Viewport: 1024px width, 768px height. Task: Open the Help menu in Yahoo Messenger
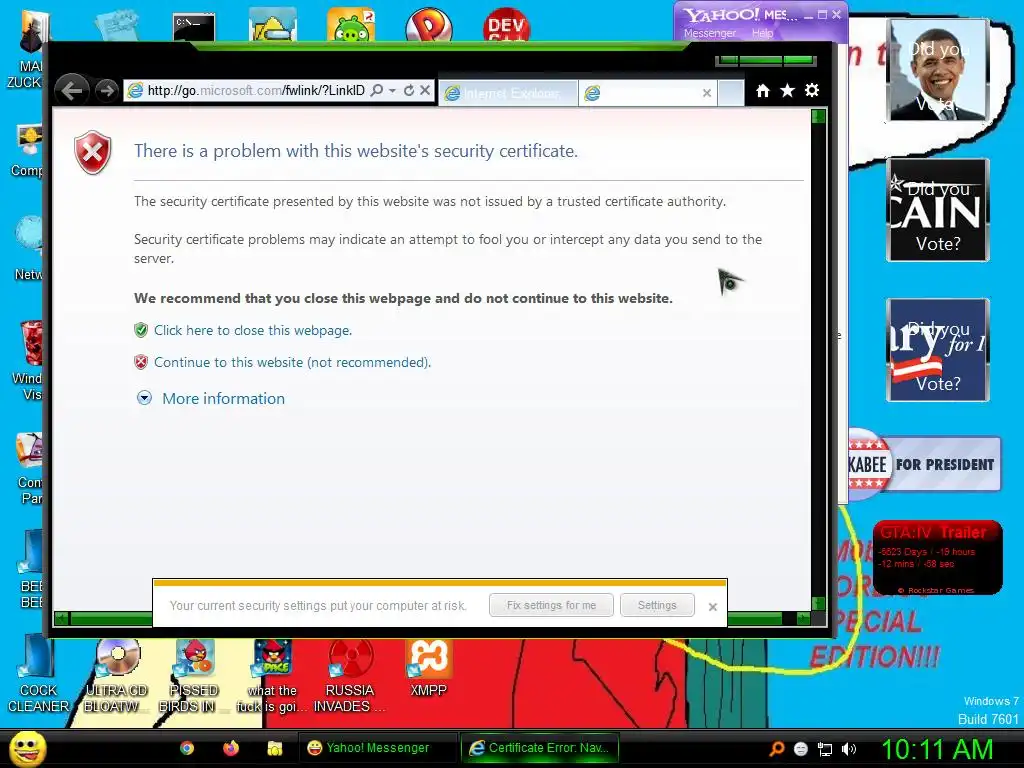[762, 33]
